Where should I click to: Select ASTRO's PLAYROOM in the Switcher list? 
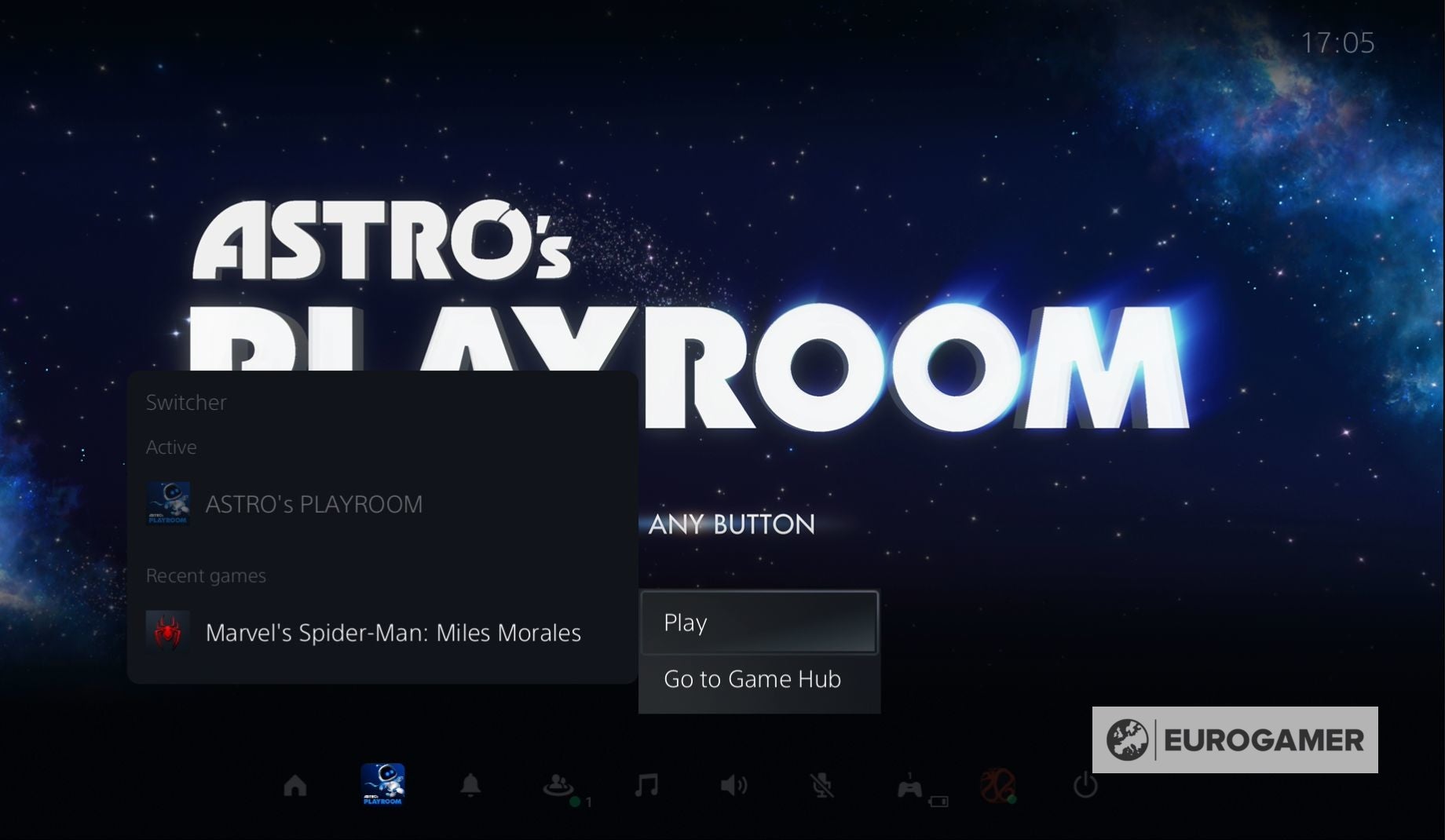(x=382, y=504)
